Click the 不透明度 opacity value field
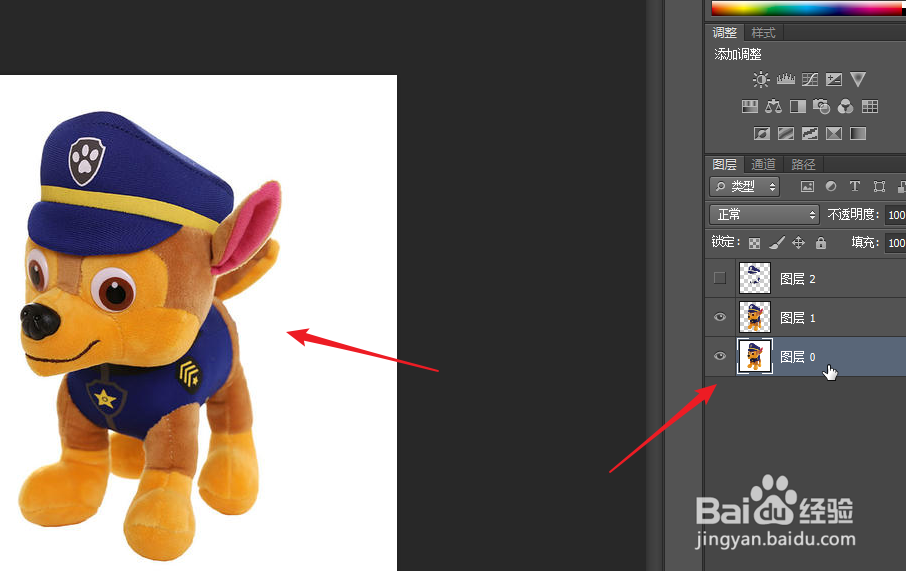 (896, 214)
